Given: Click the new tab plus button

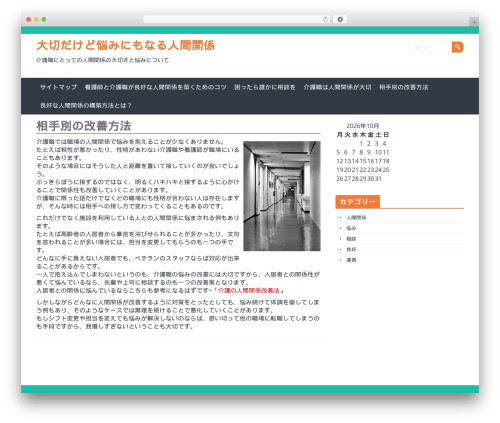Looking at the screenshot, I should pyautogui.click(x=474, y=22).
